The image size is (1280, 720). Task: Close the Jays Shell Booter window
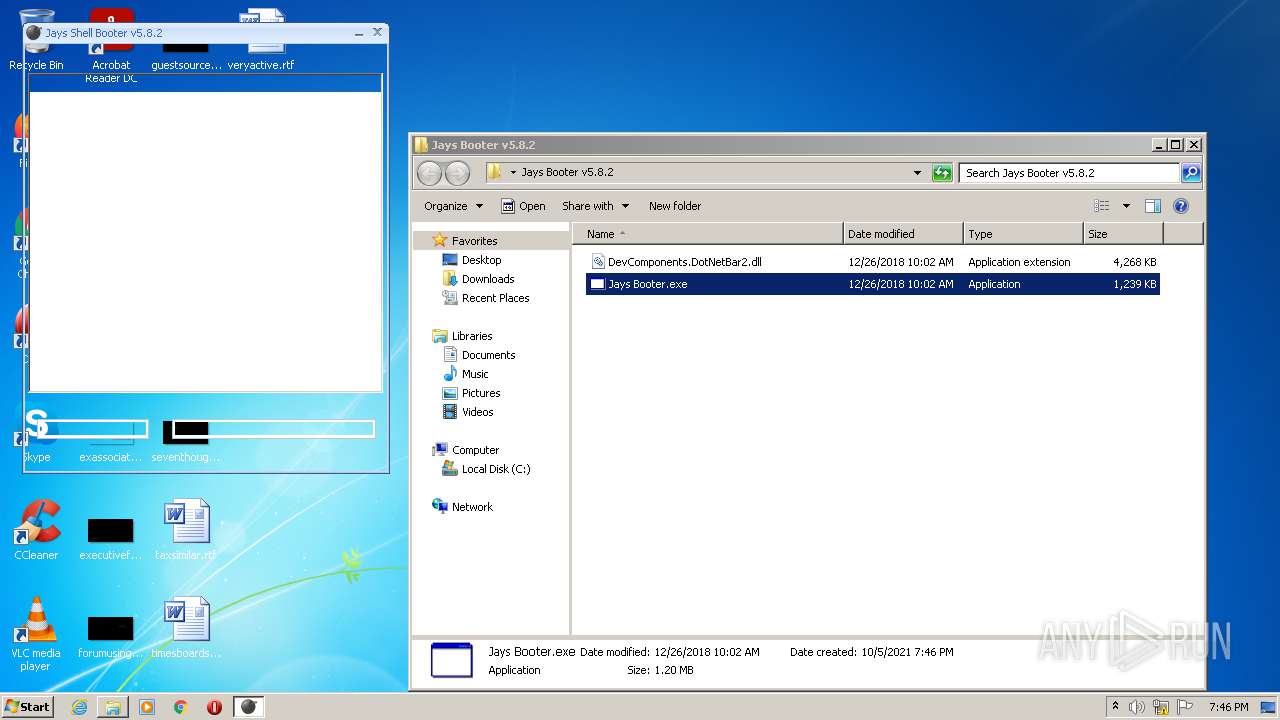pyautogui.click(x=377, y=33)
